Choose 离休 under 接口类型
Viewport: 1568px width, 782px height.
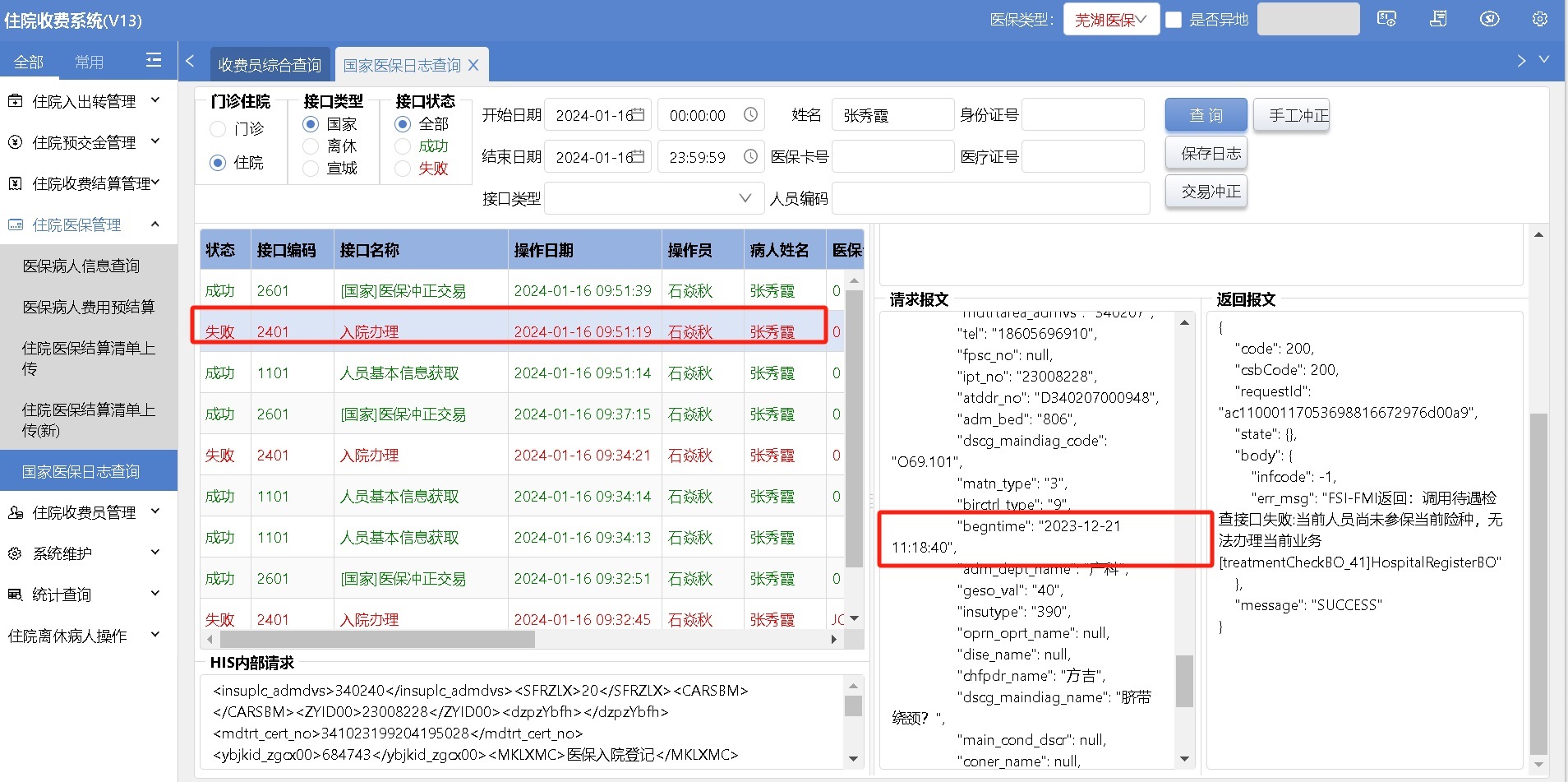pos(311,146)
